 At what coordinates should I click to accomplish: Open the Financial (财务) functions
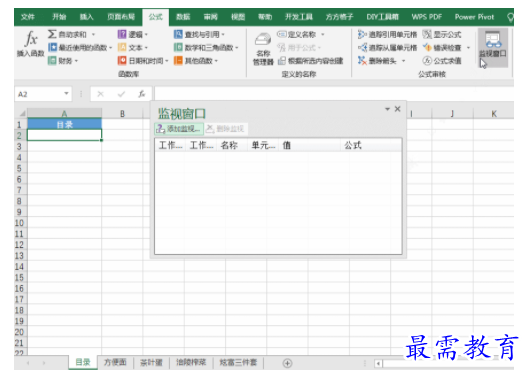63,61
